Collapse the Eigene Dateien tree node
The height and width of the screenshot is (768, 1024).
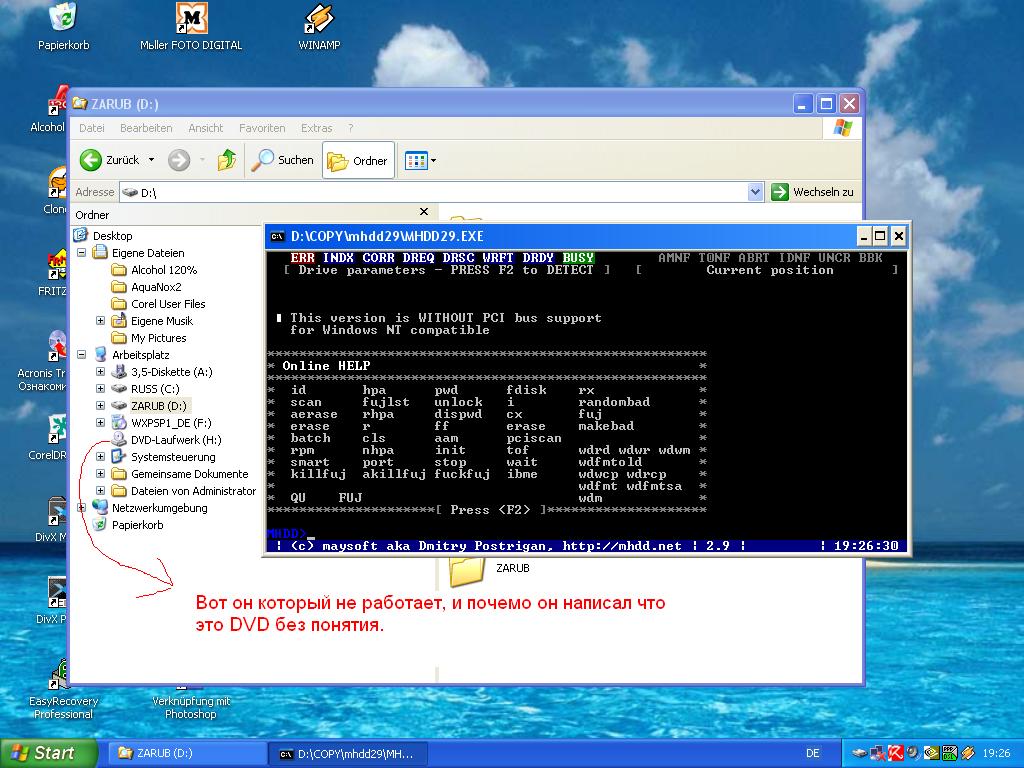pos(82,253)
